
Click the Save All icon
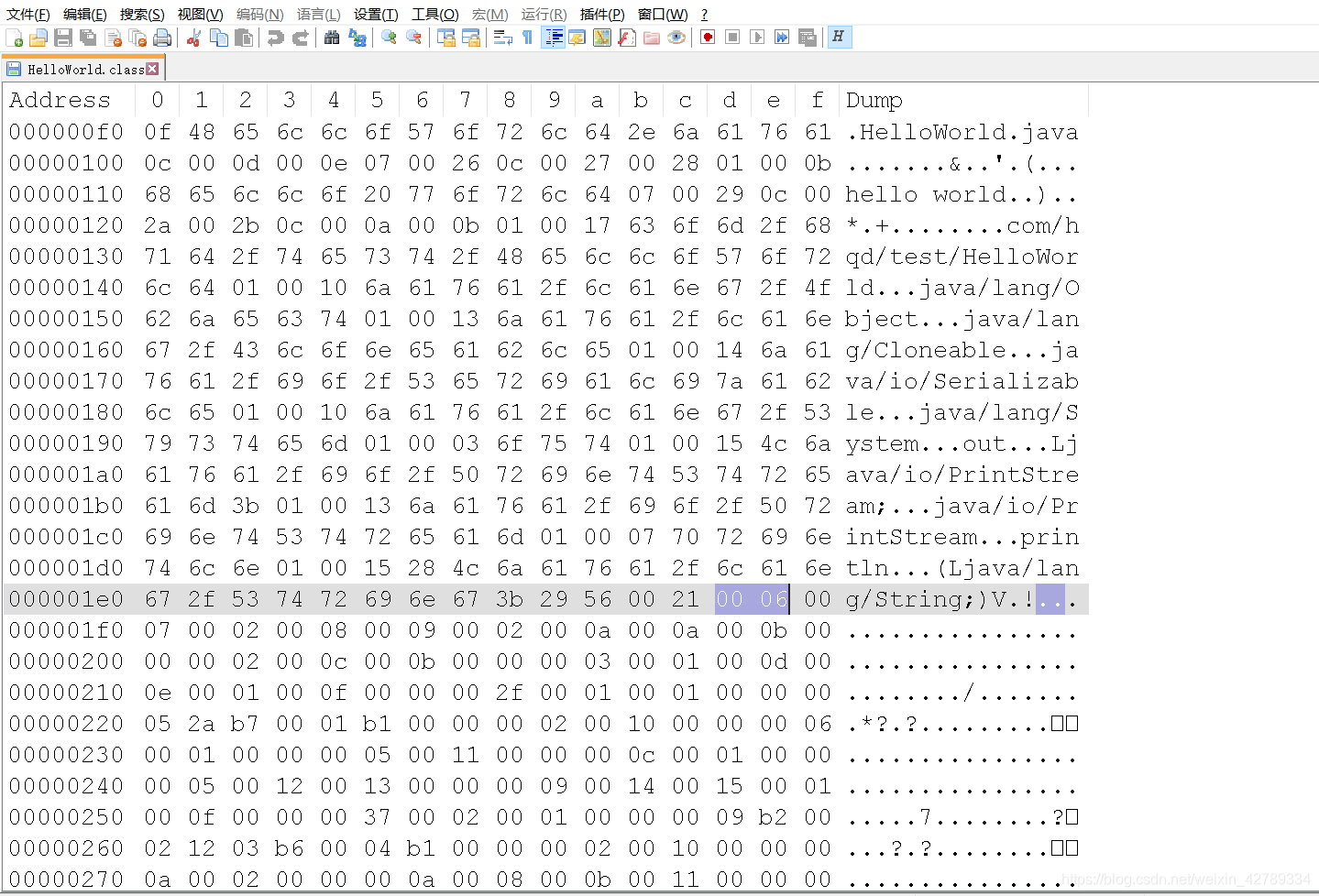pyautogui.click(x=88, y=38)
